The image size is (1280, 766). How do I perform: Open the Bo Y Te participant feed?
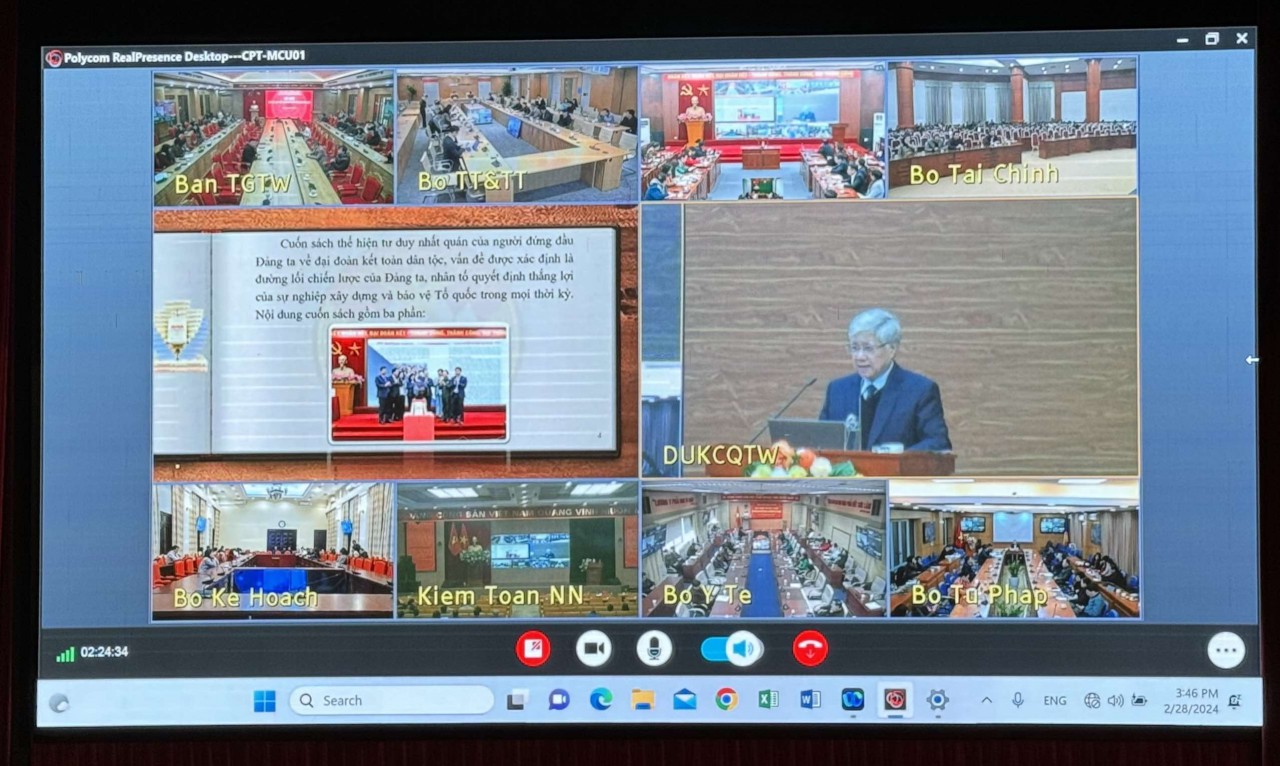click(763, 550)
